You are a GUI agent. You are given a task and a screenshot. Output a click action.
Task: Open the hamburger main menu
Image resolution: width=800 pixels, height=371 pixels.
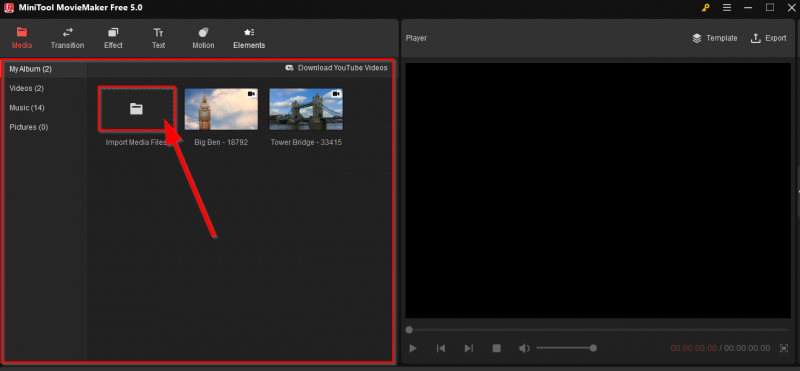pyautogui.click(x=727, y=8)
